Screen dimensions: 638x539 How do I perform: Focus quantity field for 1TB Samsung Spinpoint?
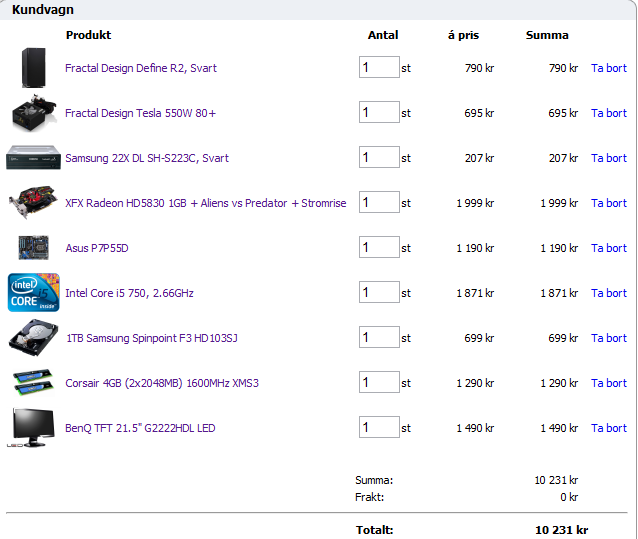(379, 337)
